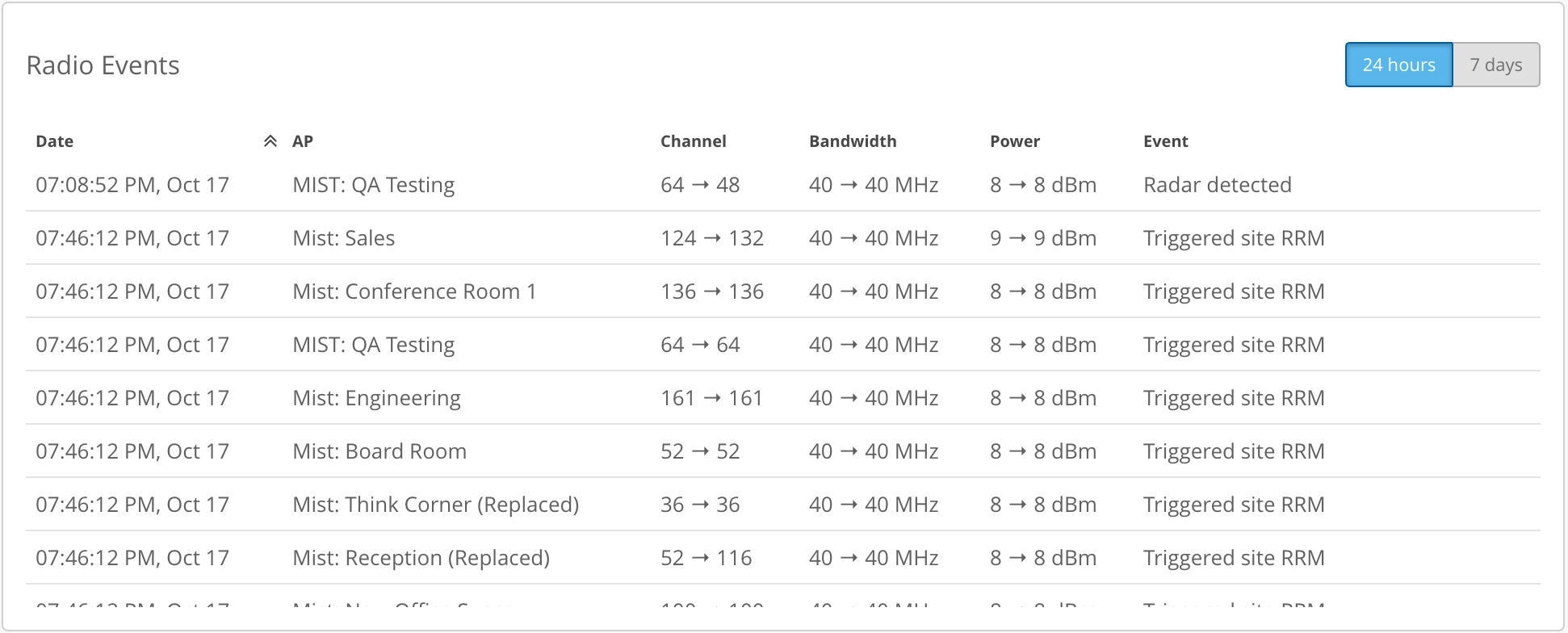Sort by the AP column header
This screenshot has height=633, width=1568.
coord(303,141)
